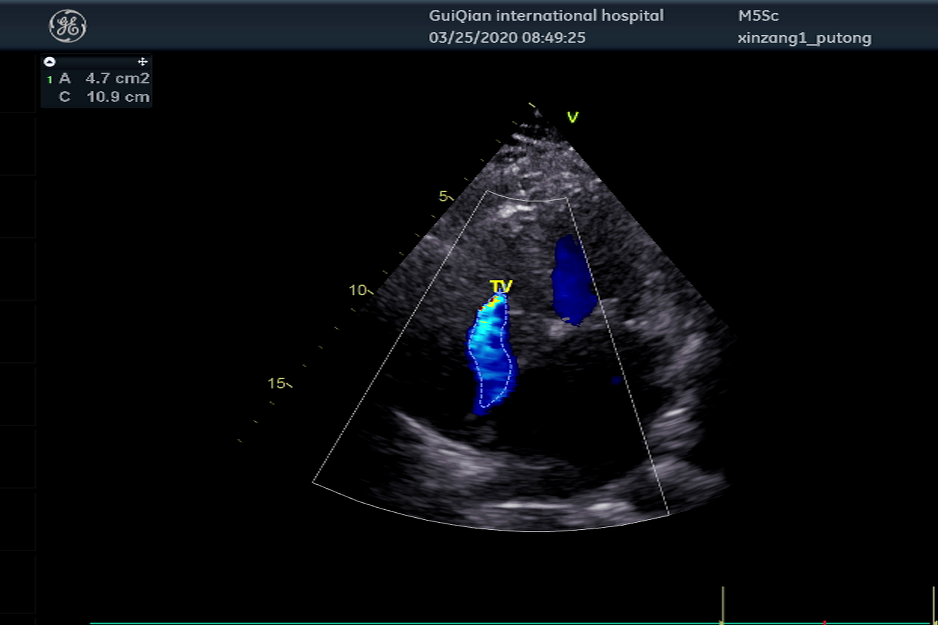This screenshot has width=938, height=625.
Task: Click the depth scale 10 marker
Action: pos(359,290)
